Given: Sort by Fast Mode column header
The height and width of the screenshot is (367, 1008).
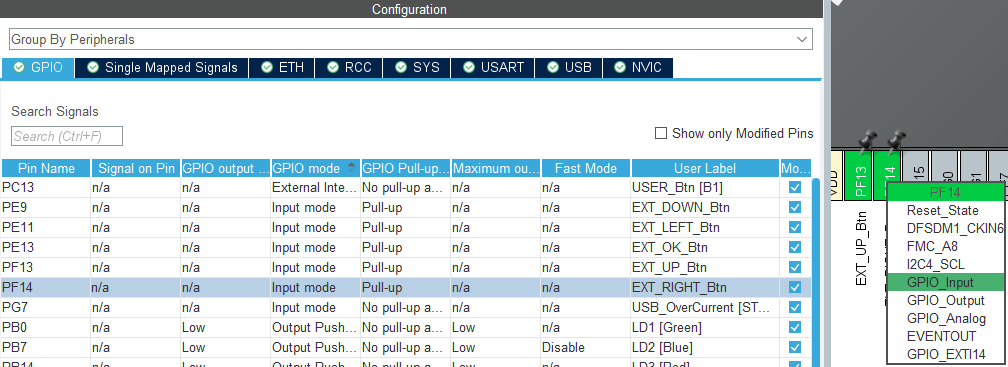Looking at the screenshot, I should (x=586, y=168).
